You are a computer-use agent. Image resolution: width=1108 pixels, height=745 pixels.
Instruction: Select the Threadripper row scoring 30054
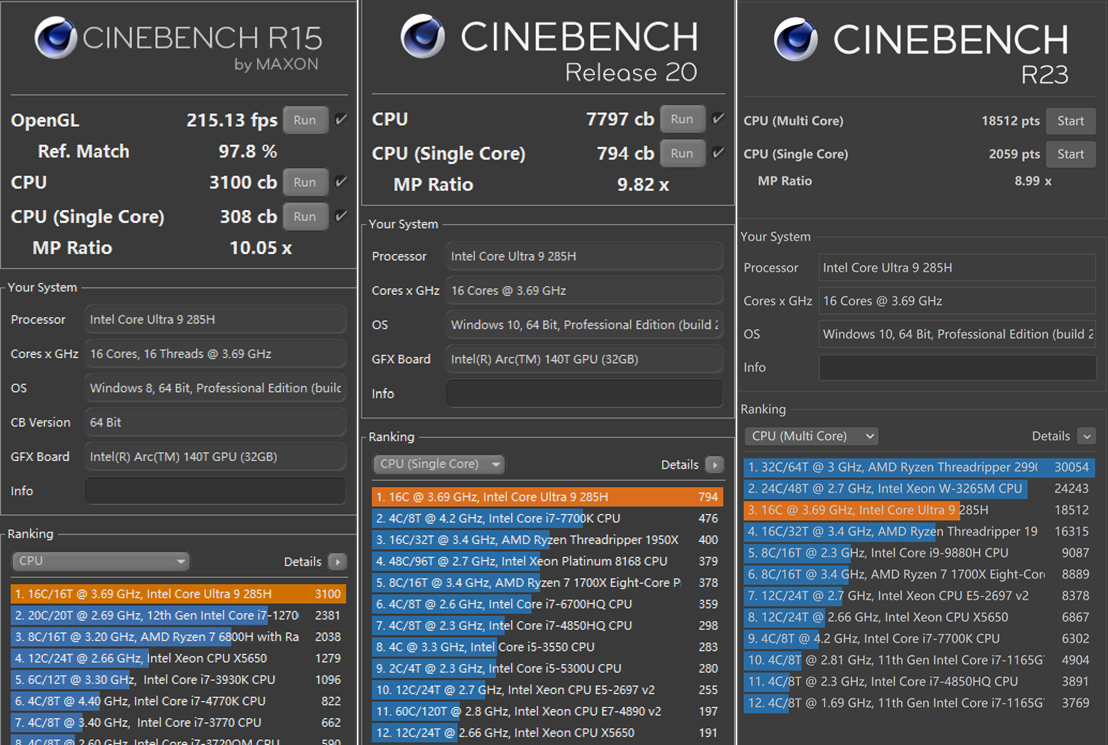tap(919, 467)
